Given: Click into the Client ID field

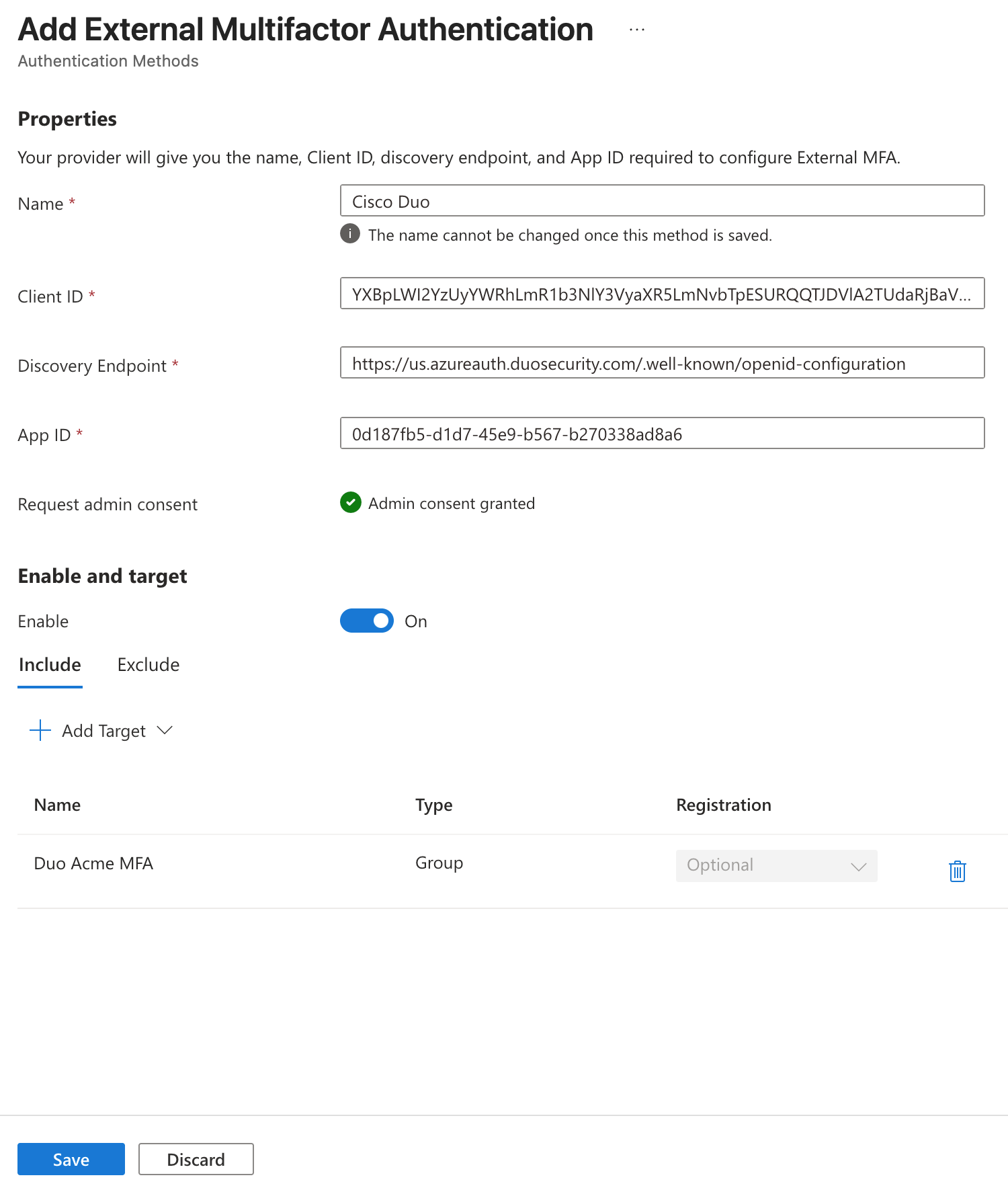Looking at the screenshot, I should coord(663,293).
